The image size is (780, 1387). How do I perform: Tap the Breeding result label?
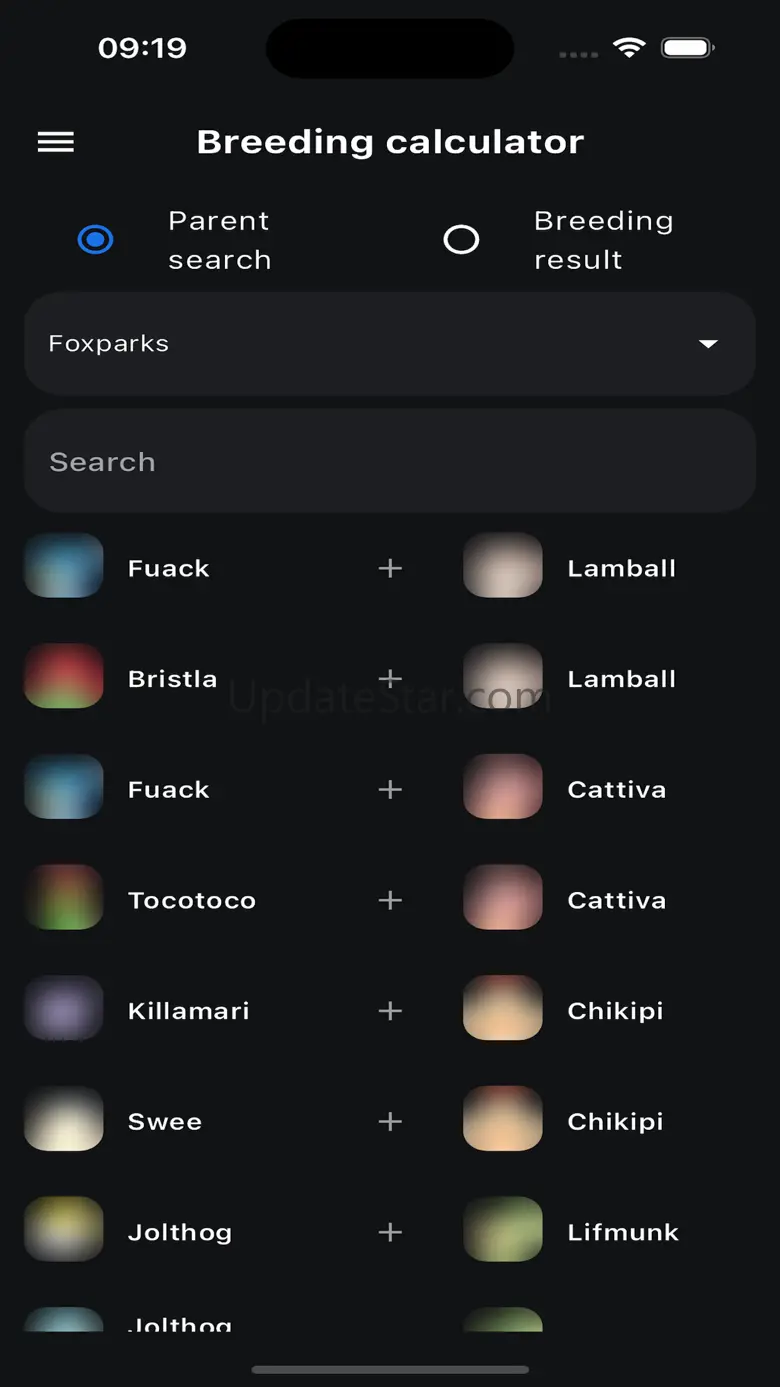tap(603, 240)
